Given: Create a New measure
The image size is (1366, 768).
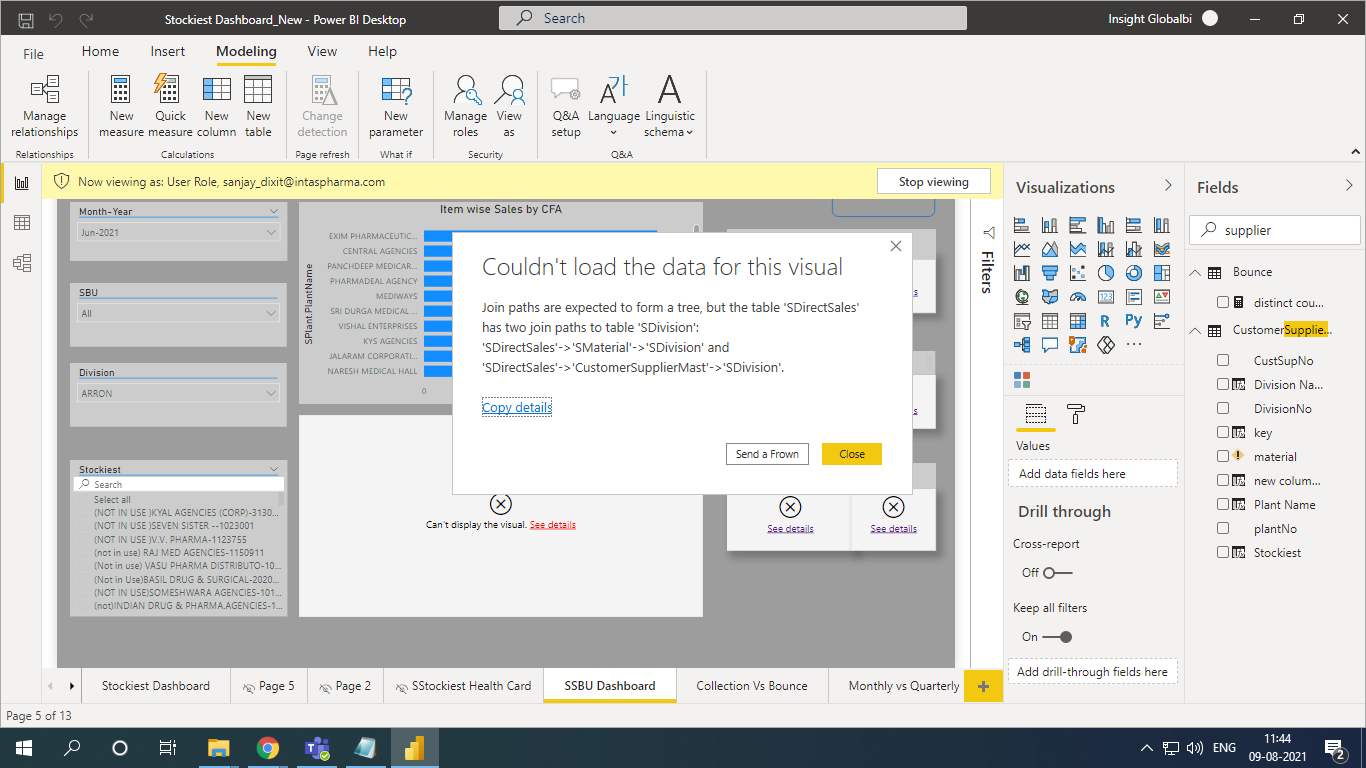Looking at the screenshot, I should coord(121,108).
